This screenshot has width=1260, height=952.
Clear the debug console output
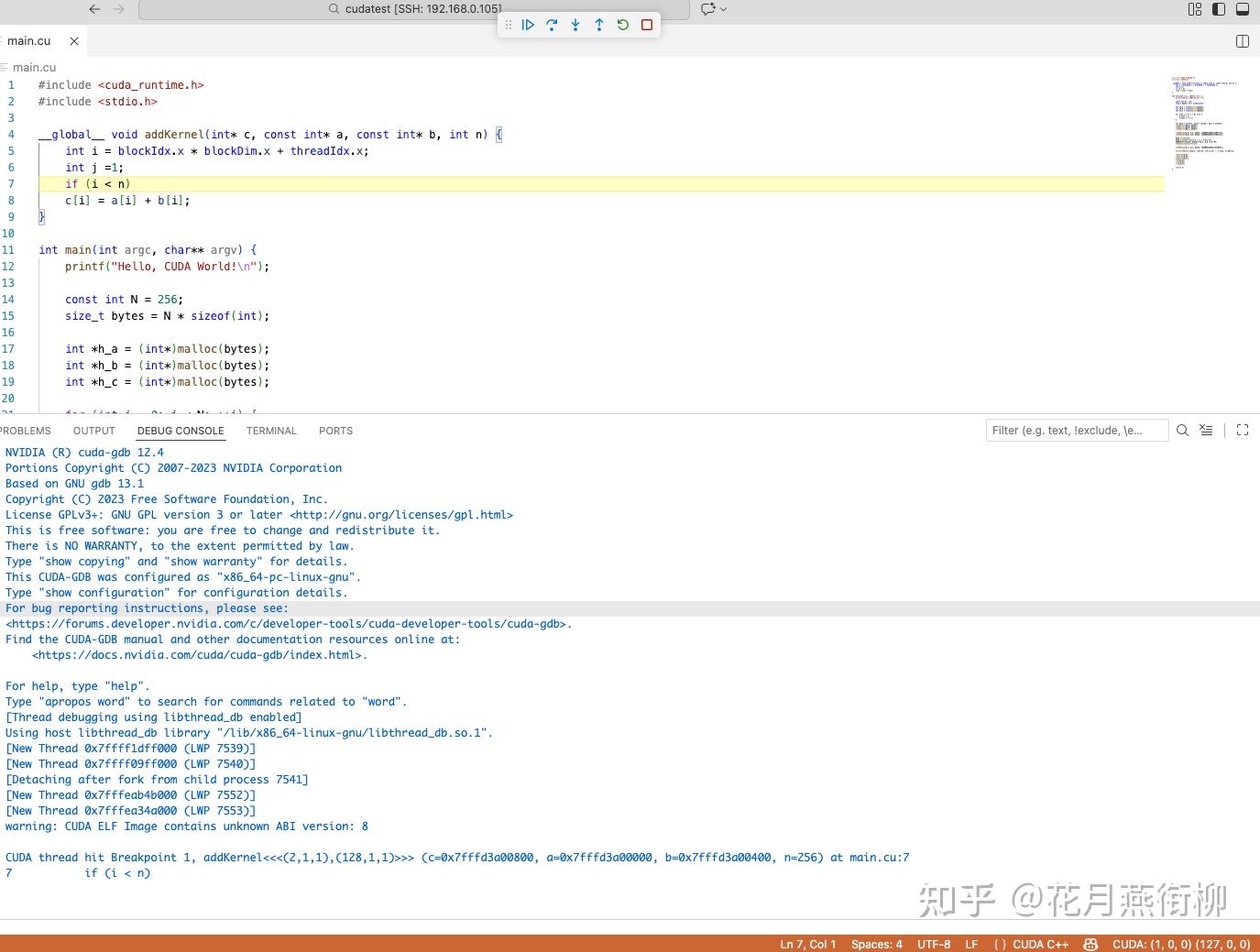(x=1206, y=431)
